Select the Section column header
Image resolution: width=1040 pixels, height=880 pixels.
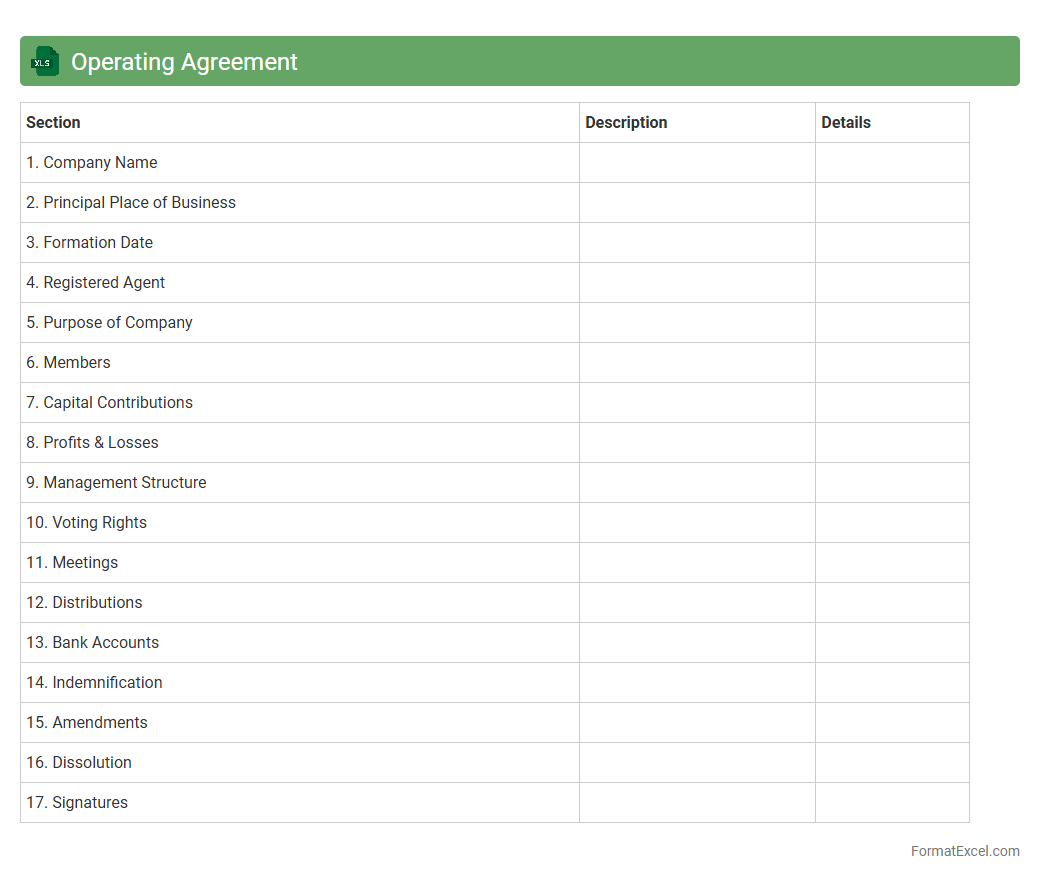coord(53,123)
